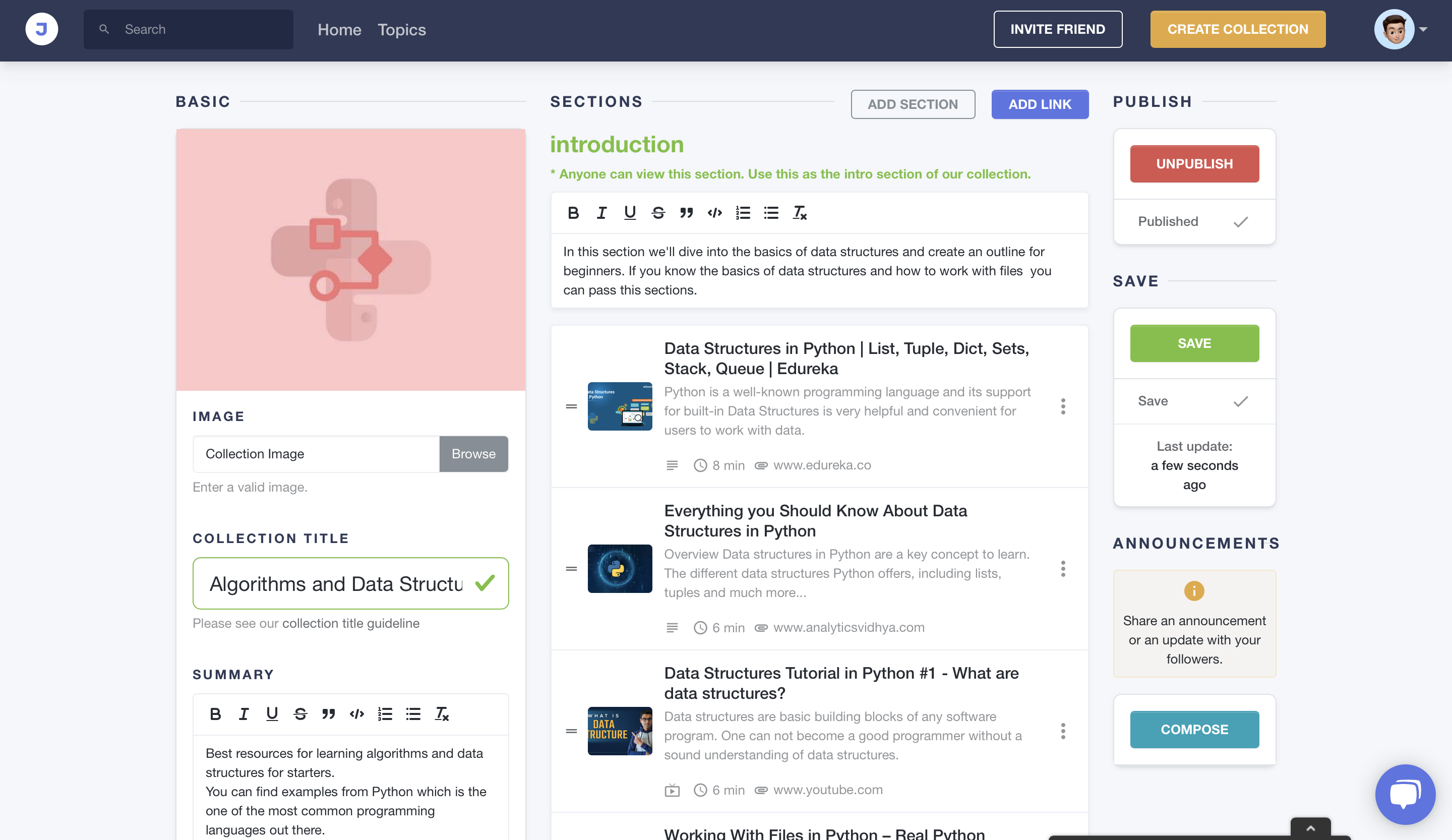Click the Data Structures Edureka thumbnail

[620, 406]
